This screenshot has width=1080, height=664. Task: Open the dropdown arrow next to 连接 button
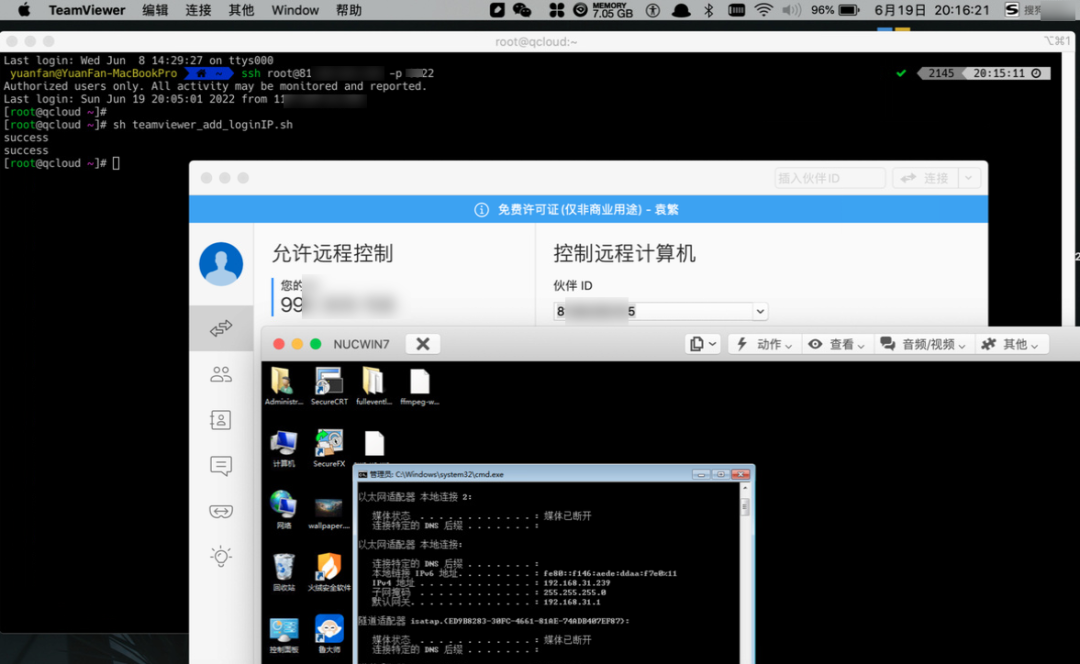[x=969, y=178]
